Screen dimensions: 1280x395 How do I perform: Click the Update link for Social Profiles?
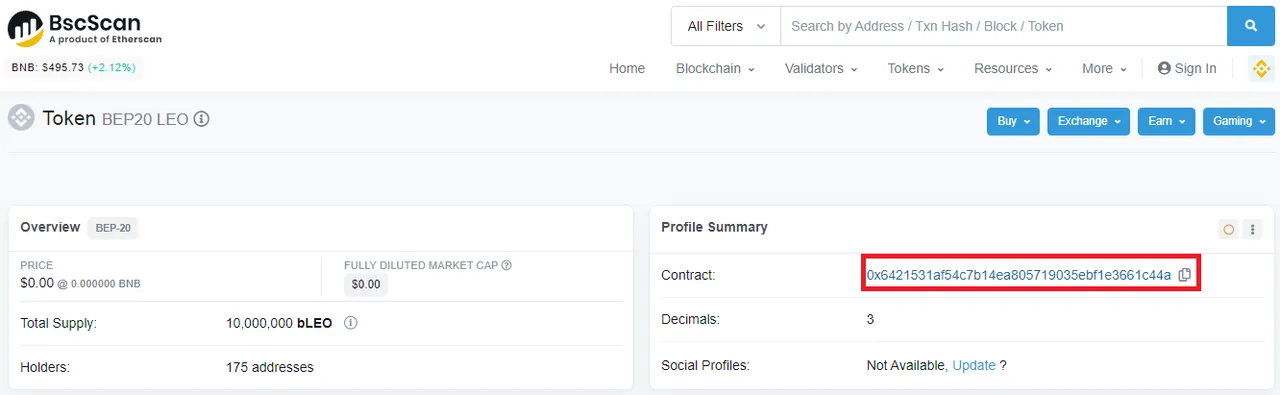pos(973,365)
